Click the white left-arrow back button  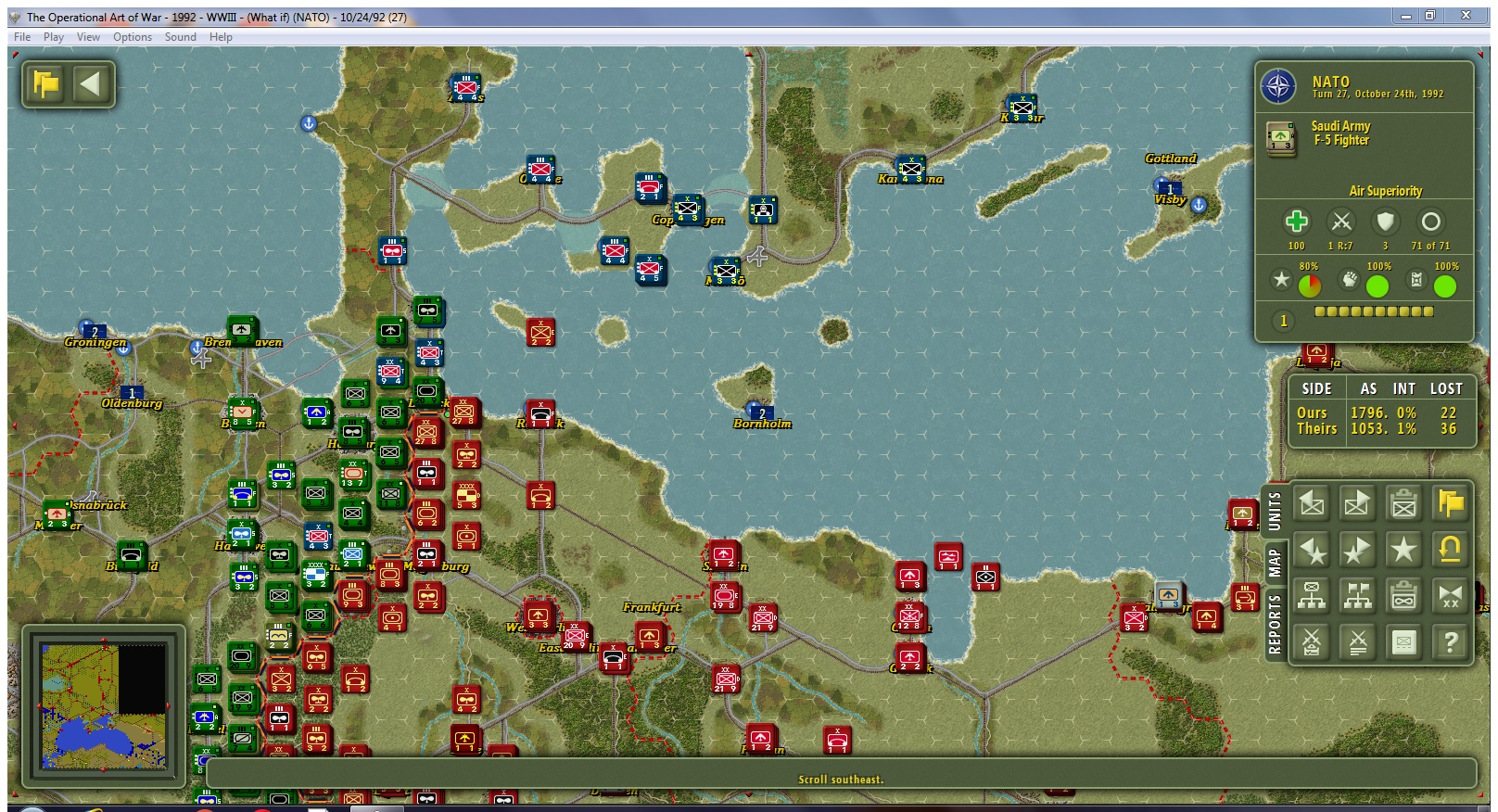click(x=91, y=84)
